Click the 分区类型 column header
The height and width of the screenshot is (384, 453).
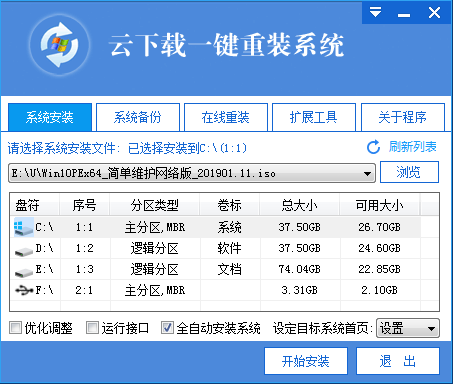click(155, 205)
